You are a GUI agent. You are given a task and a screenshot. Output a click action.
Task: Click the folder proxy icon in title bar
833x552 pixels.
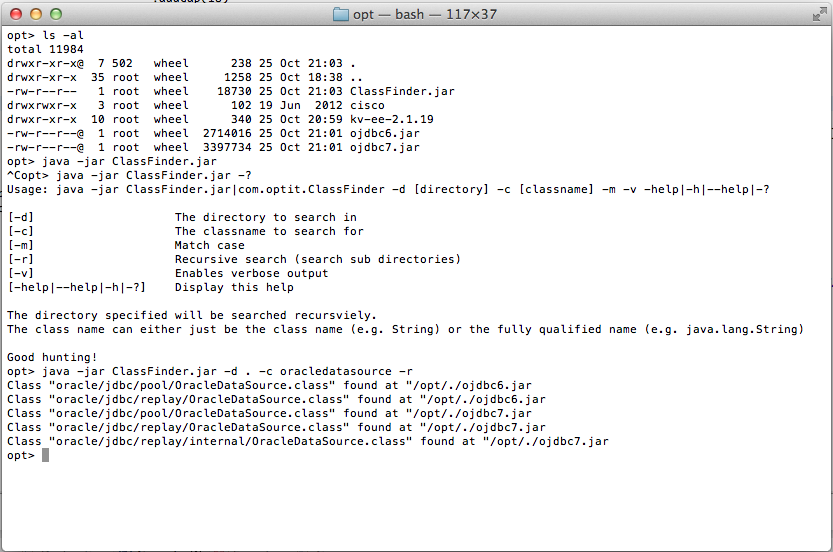click(341, 14)
